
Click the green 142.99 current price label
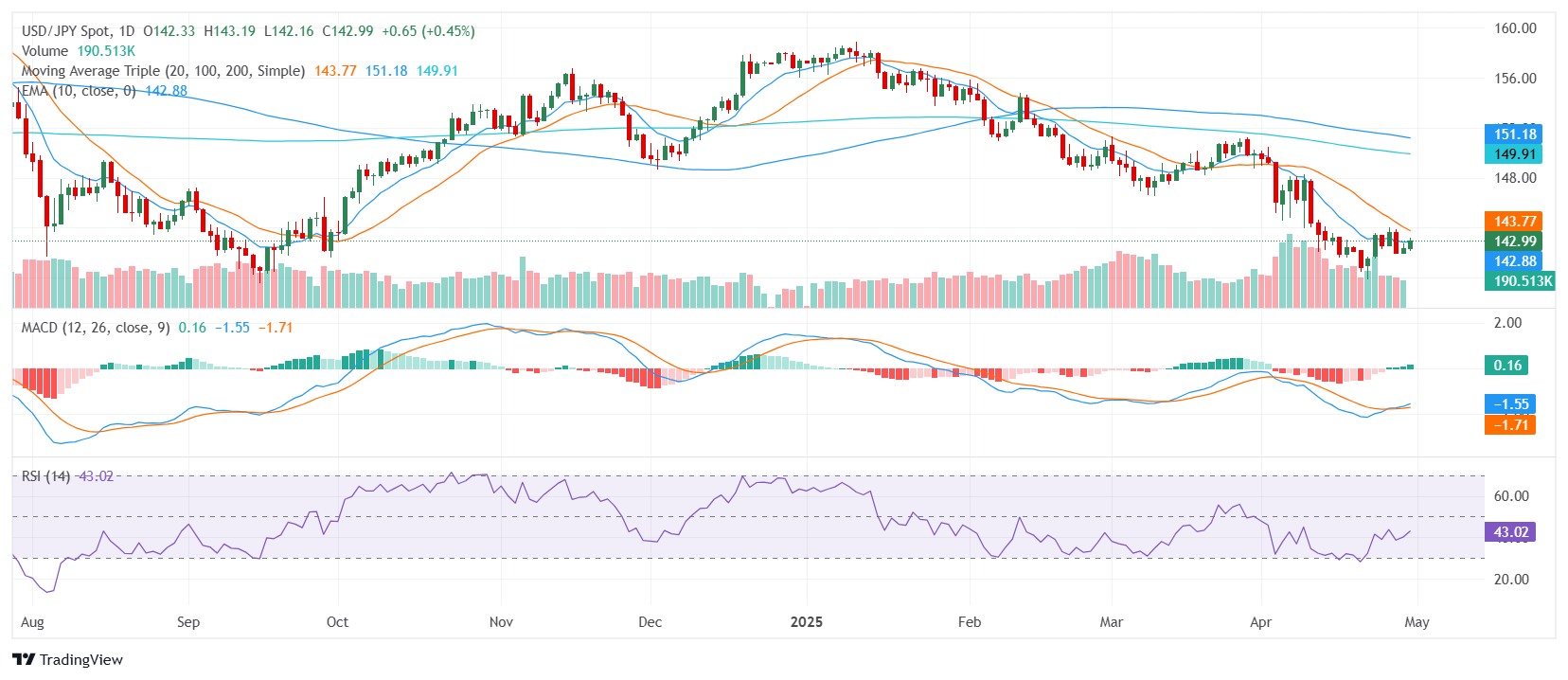[1514, 242]
